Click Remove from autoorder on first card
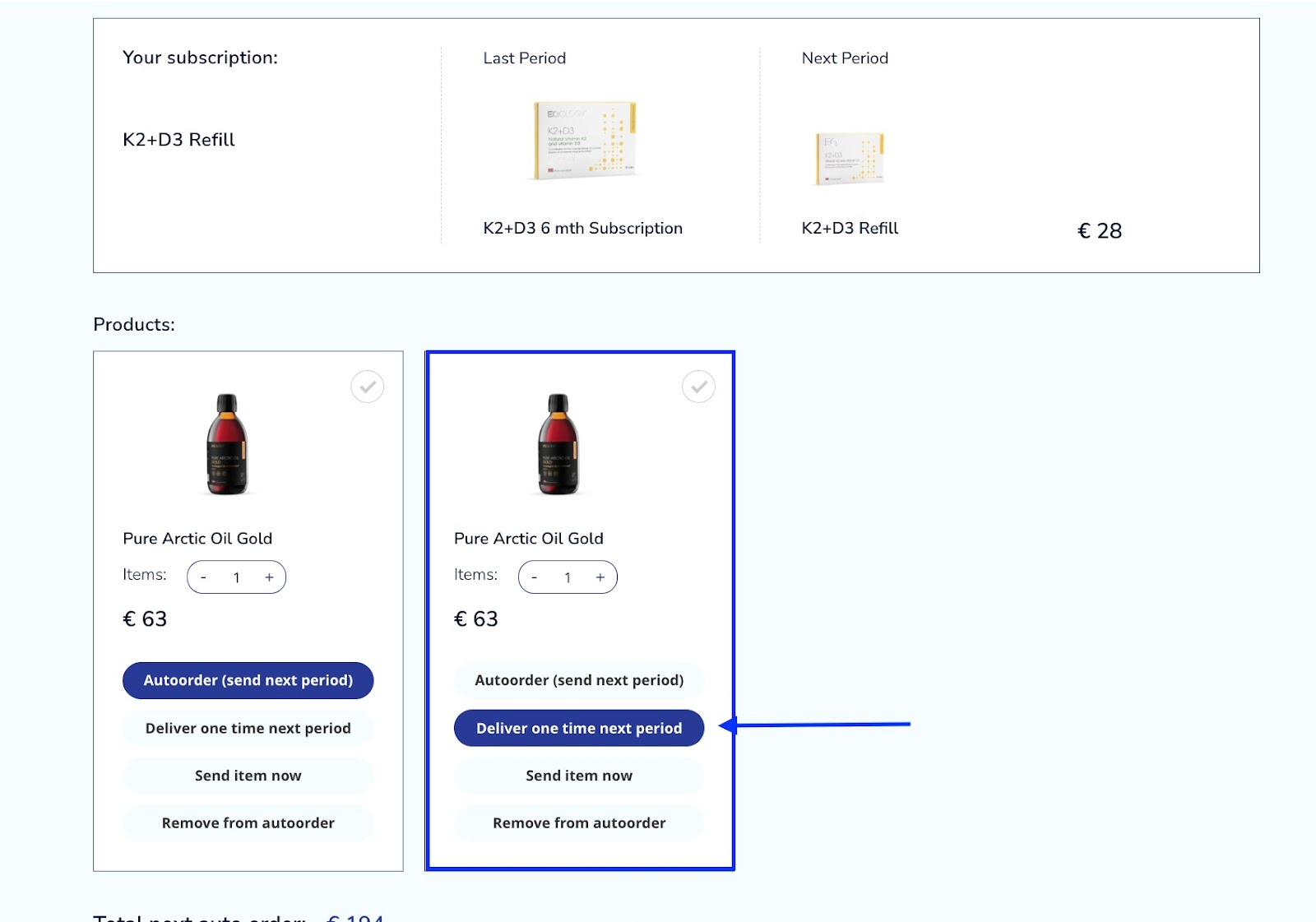 click(x=248, y=823)
